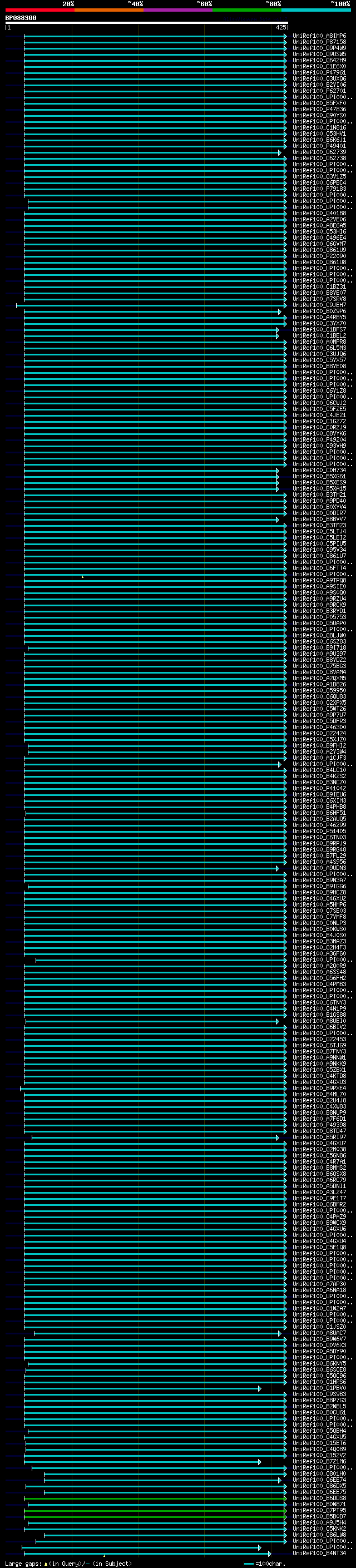Select hit label UniRef100_P49401
The width and height of the screenshot is (356, 1568).
(319, 146)
